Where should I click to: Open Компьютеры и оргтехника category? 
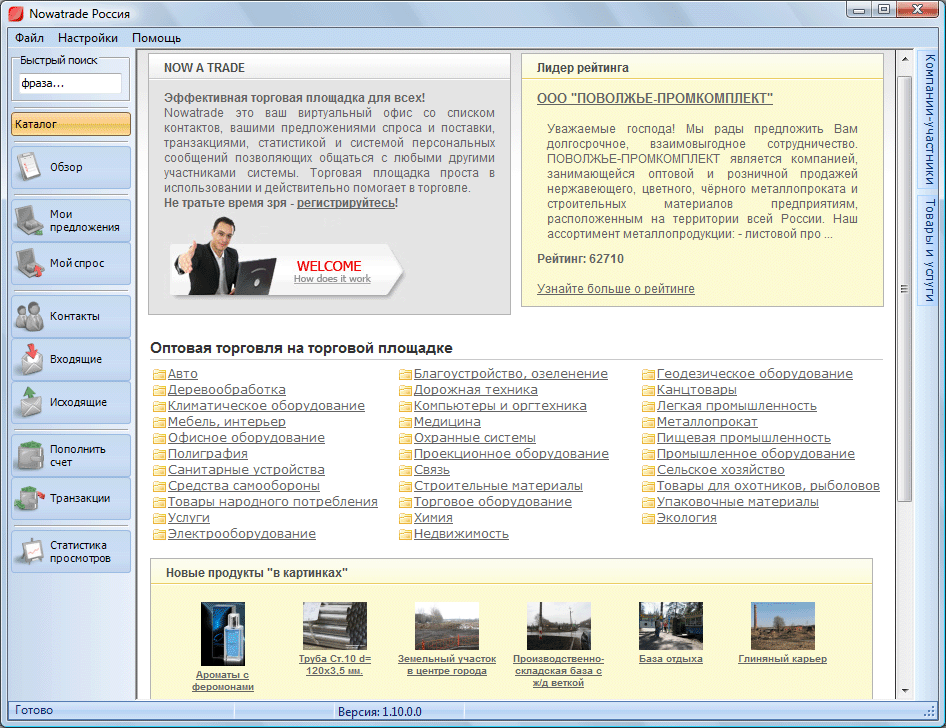click(500, 406)
